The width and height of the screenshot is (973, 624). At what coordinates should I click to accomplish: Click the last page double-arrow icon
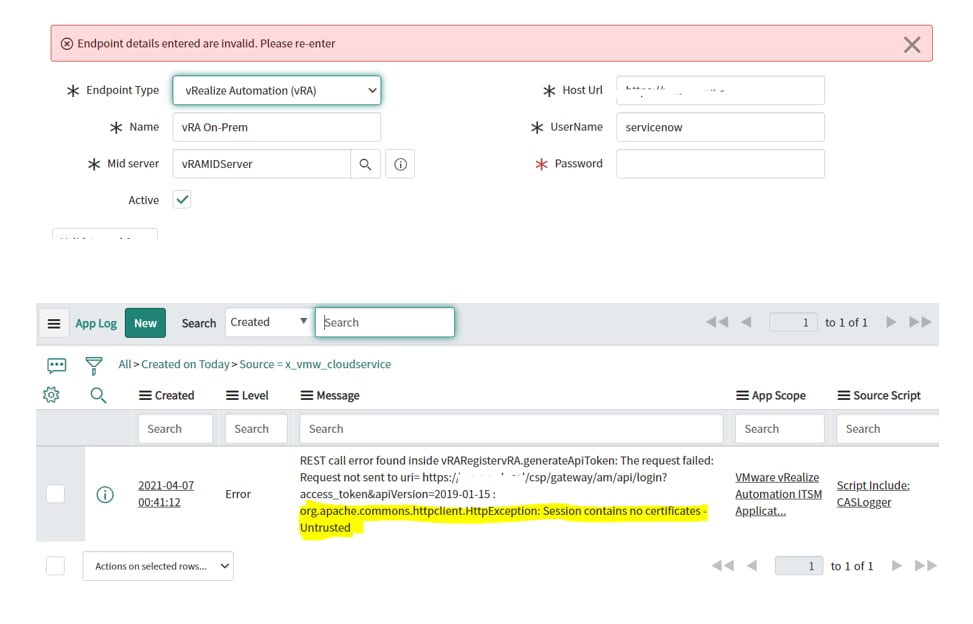(922, 322)
